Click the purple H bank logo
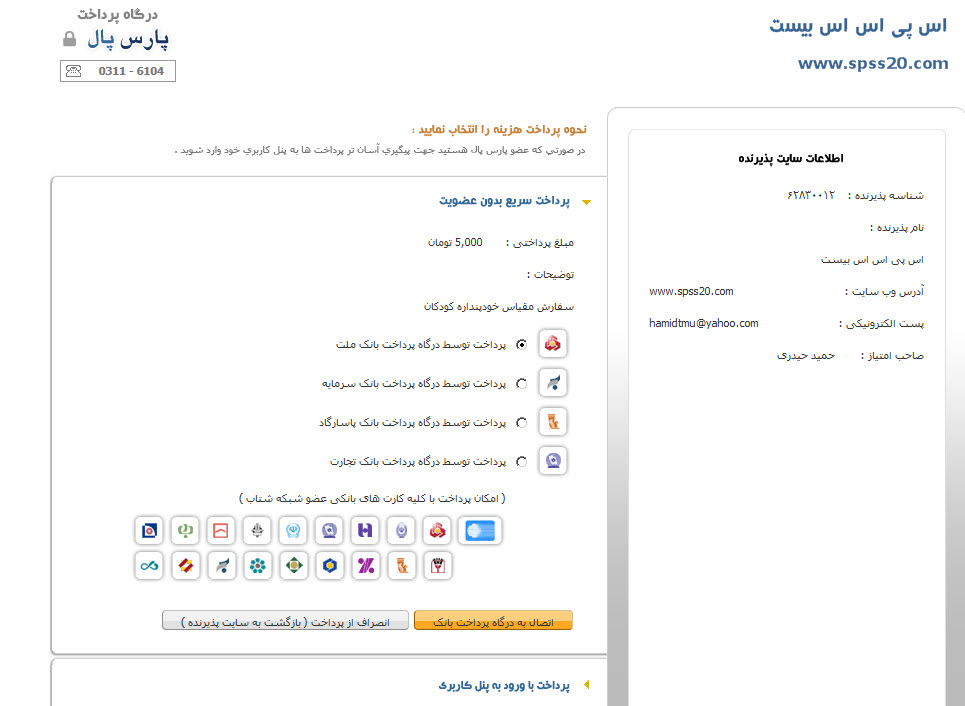This screenshot has width=965, height=706. coord(366,531)
